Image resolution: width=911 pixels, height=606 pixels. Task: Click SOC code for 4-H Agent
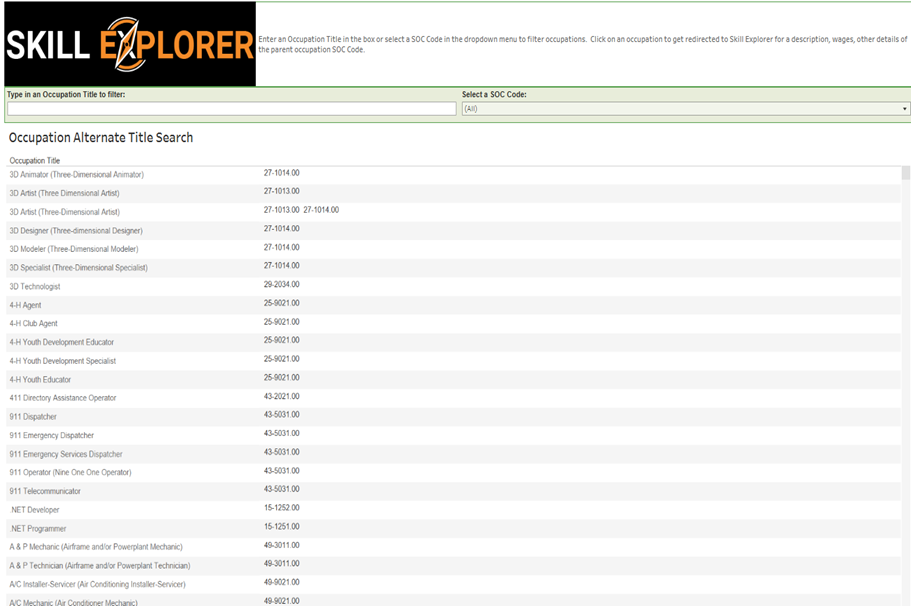point(282,303)
